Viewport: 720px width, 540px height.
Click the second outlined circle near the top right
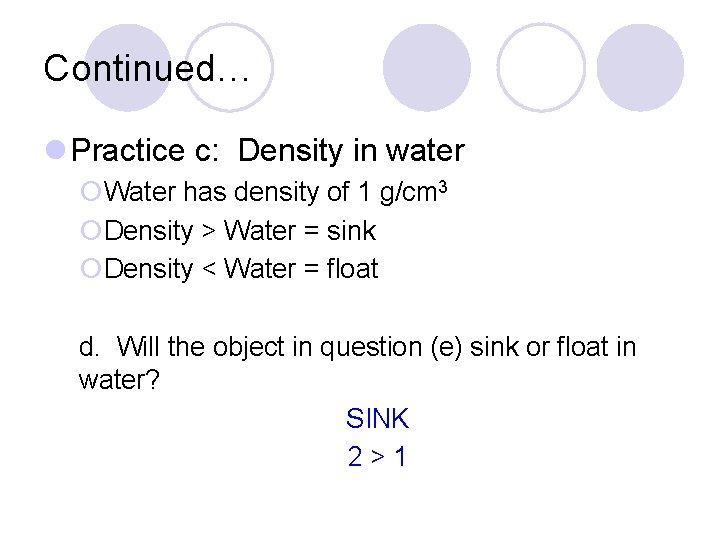coord(541,67)
